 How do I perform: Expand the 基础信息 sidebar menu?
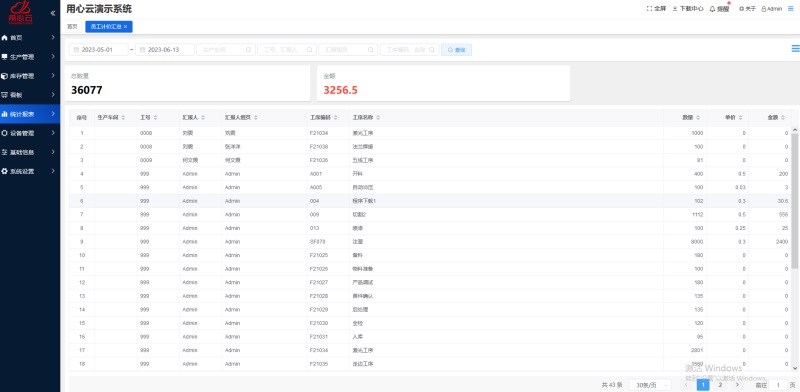53,152
